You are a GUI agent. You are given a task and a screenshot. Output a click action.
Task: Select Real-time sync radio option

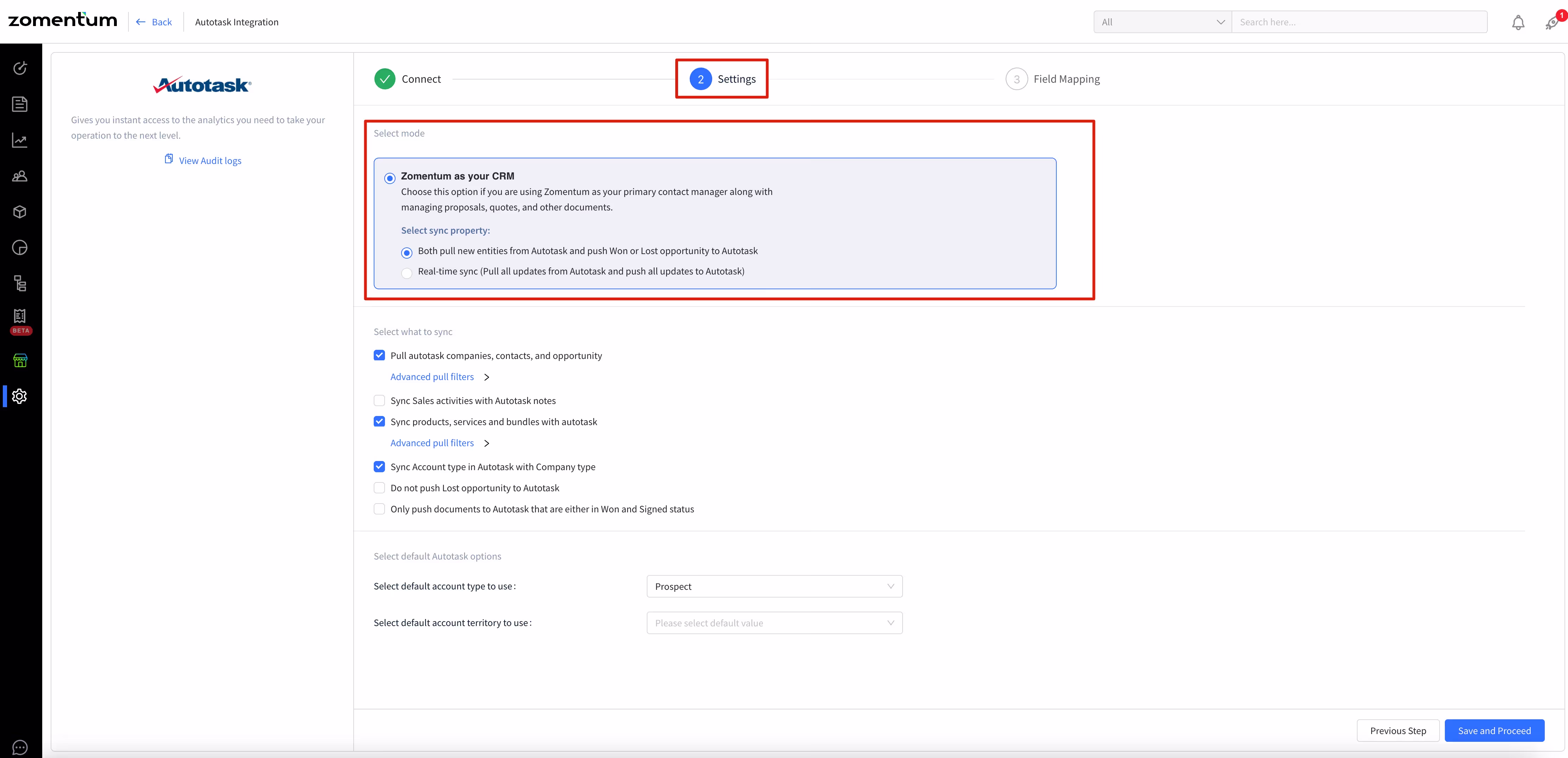pos(407,273)
